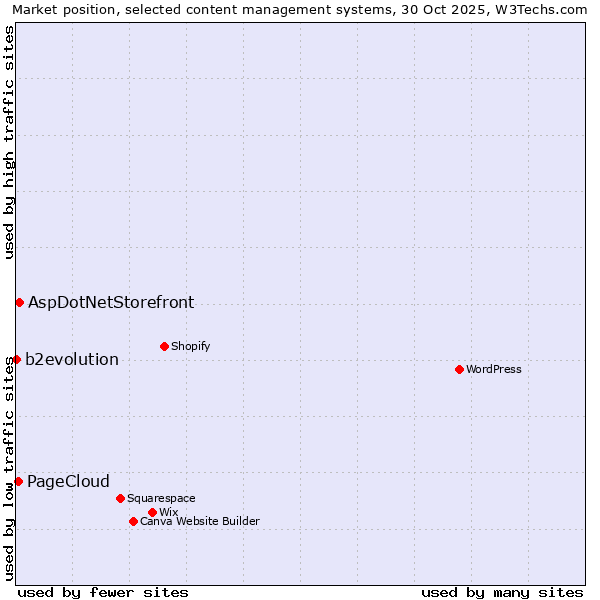600x600 pixels.
Task: Click the red Canva Website Builder marker
Action: [133, 521]
